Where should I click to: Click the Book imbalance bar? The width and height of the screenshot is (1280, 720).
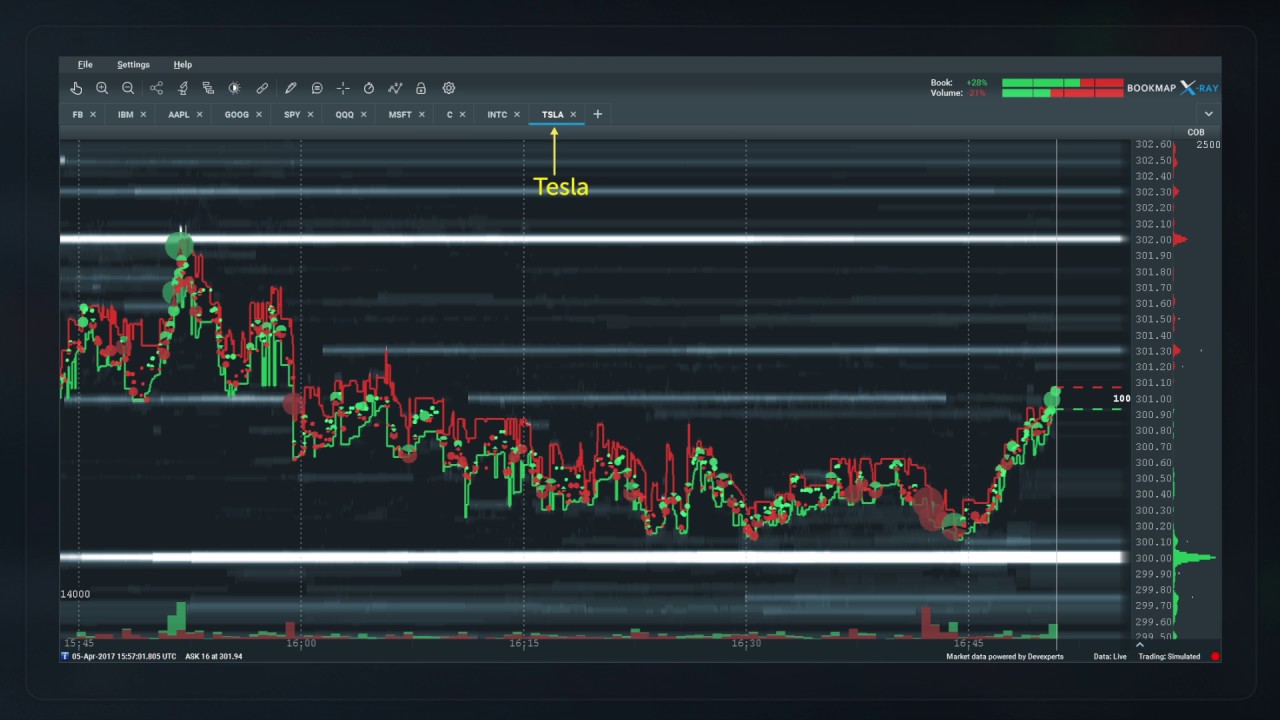(1062, 83)
